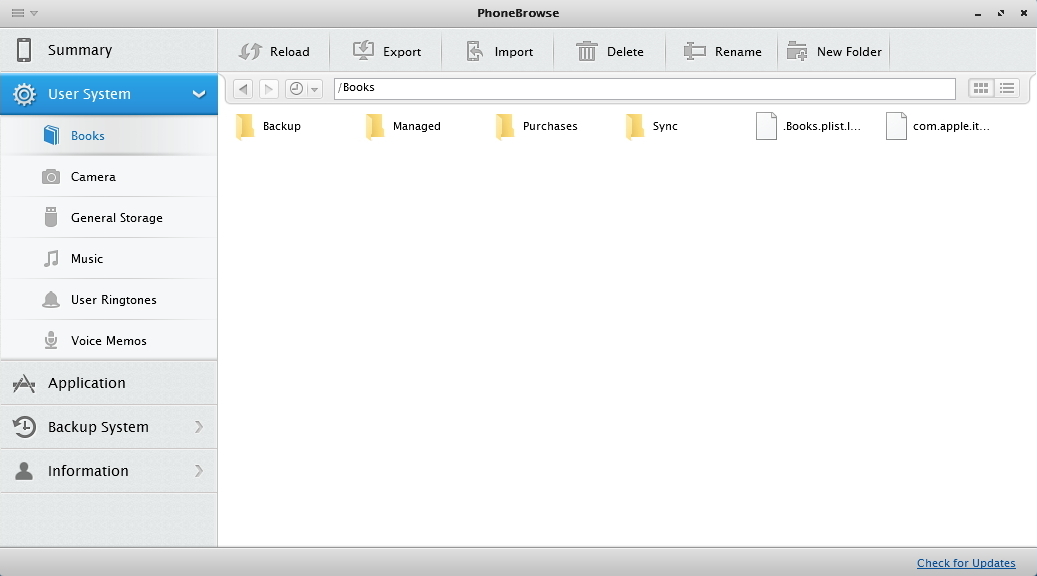
Task: Open the history dropdown arrow
Action: click(x=315, y=88)
